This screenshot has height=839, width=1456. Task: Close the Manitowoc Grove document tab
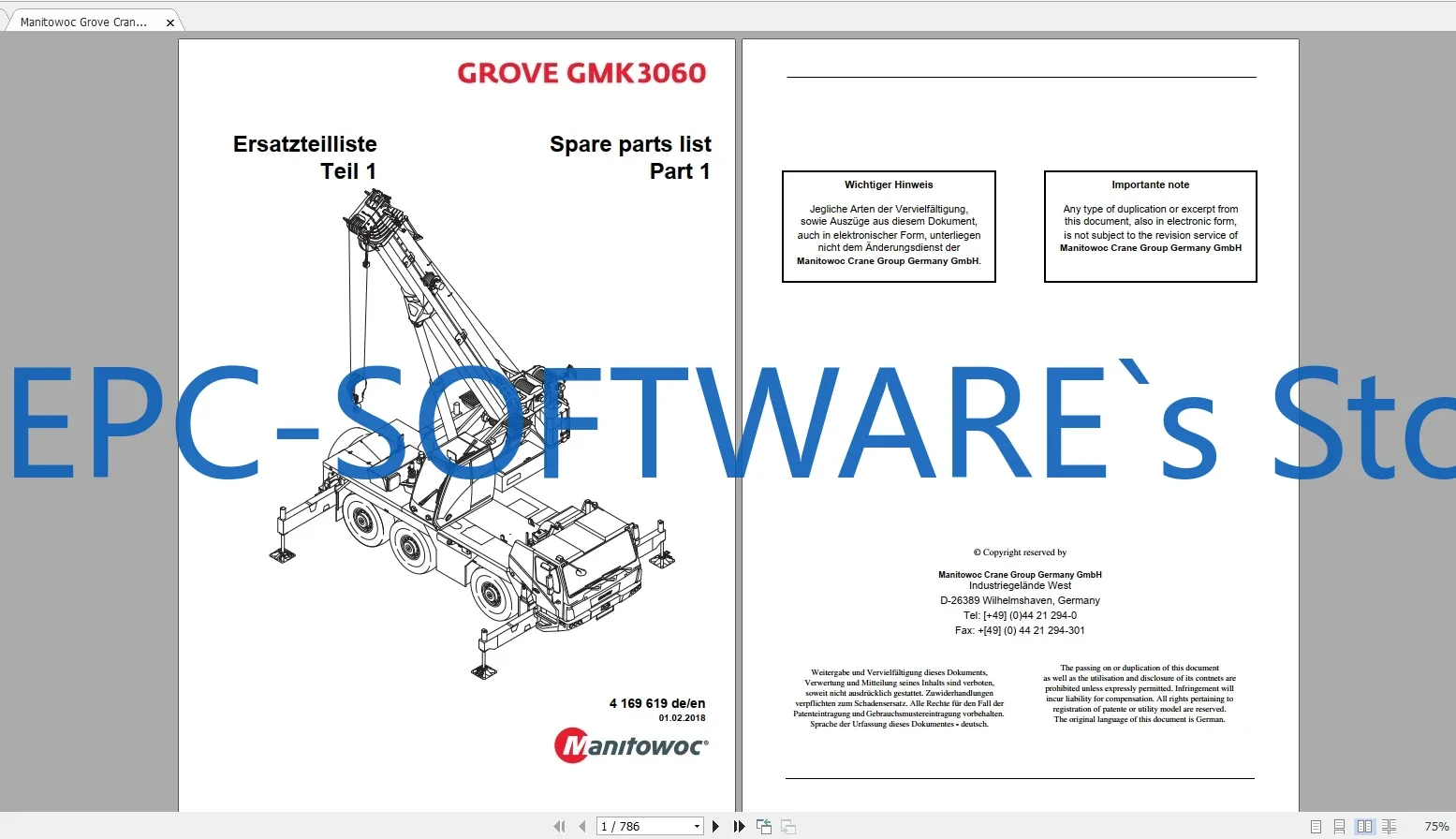[169, 22]
